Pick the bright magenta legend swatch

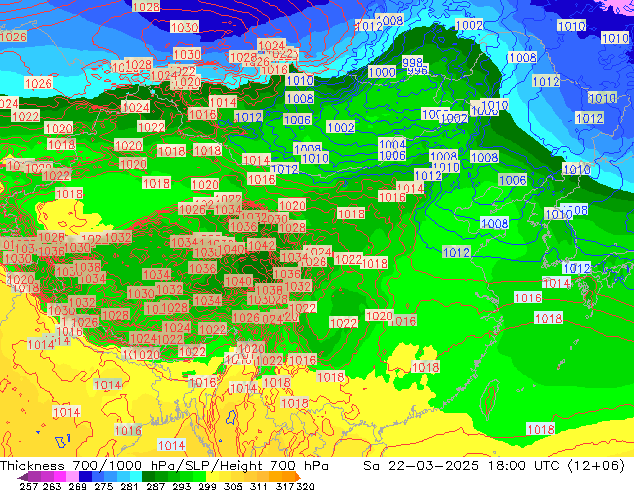[x=60, y=476]
